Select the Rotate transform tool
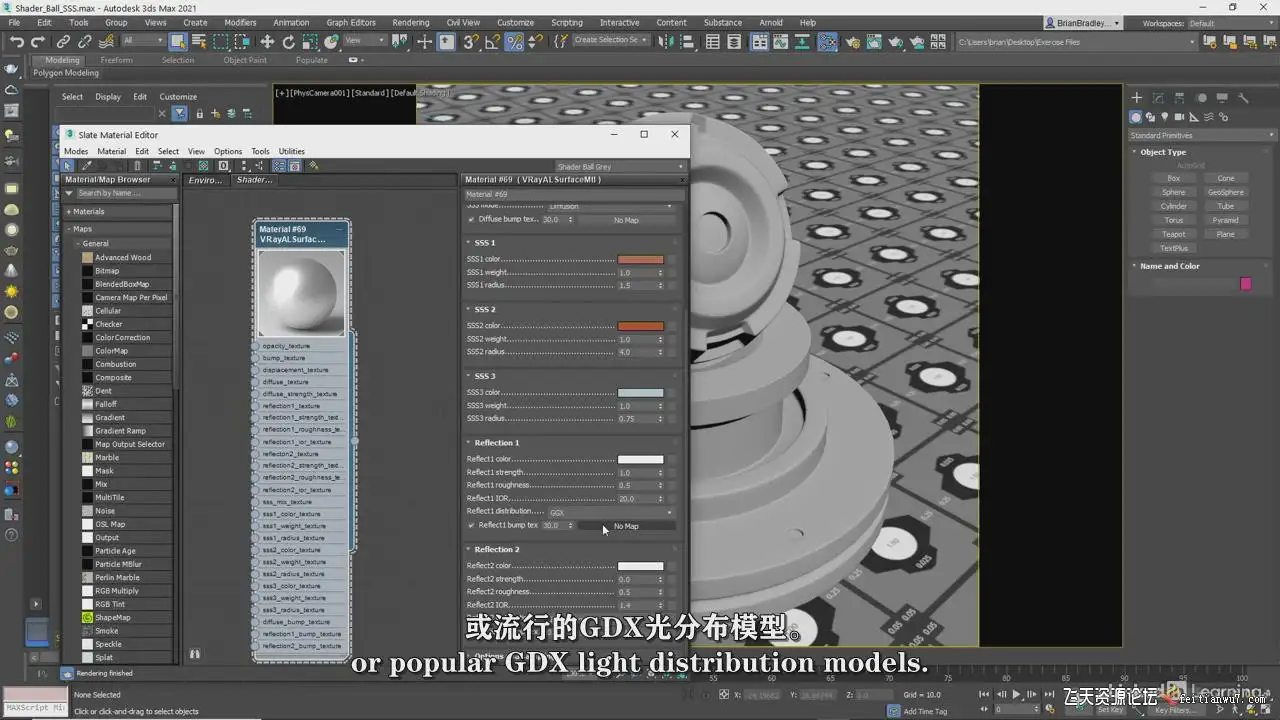This screenshot has height=720, width=1280. pyautogui.click(x=289, y=42)
